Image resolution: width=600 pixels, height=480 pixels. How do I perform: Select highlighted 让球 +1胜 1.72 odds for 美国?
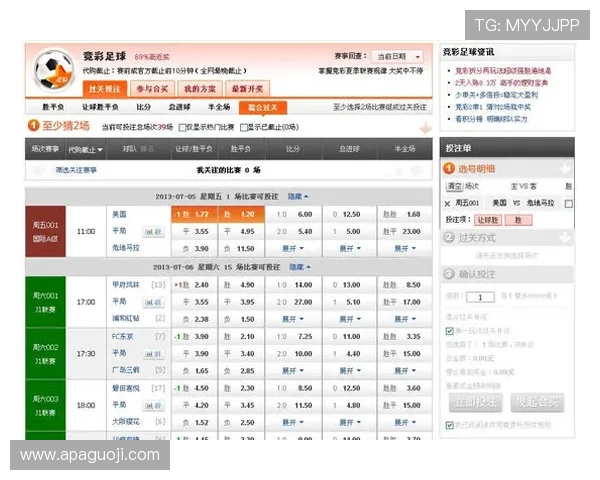(x=194, y=214)
